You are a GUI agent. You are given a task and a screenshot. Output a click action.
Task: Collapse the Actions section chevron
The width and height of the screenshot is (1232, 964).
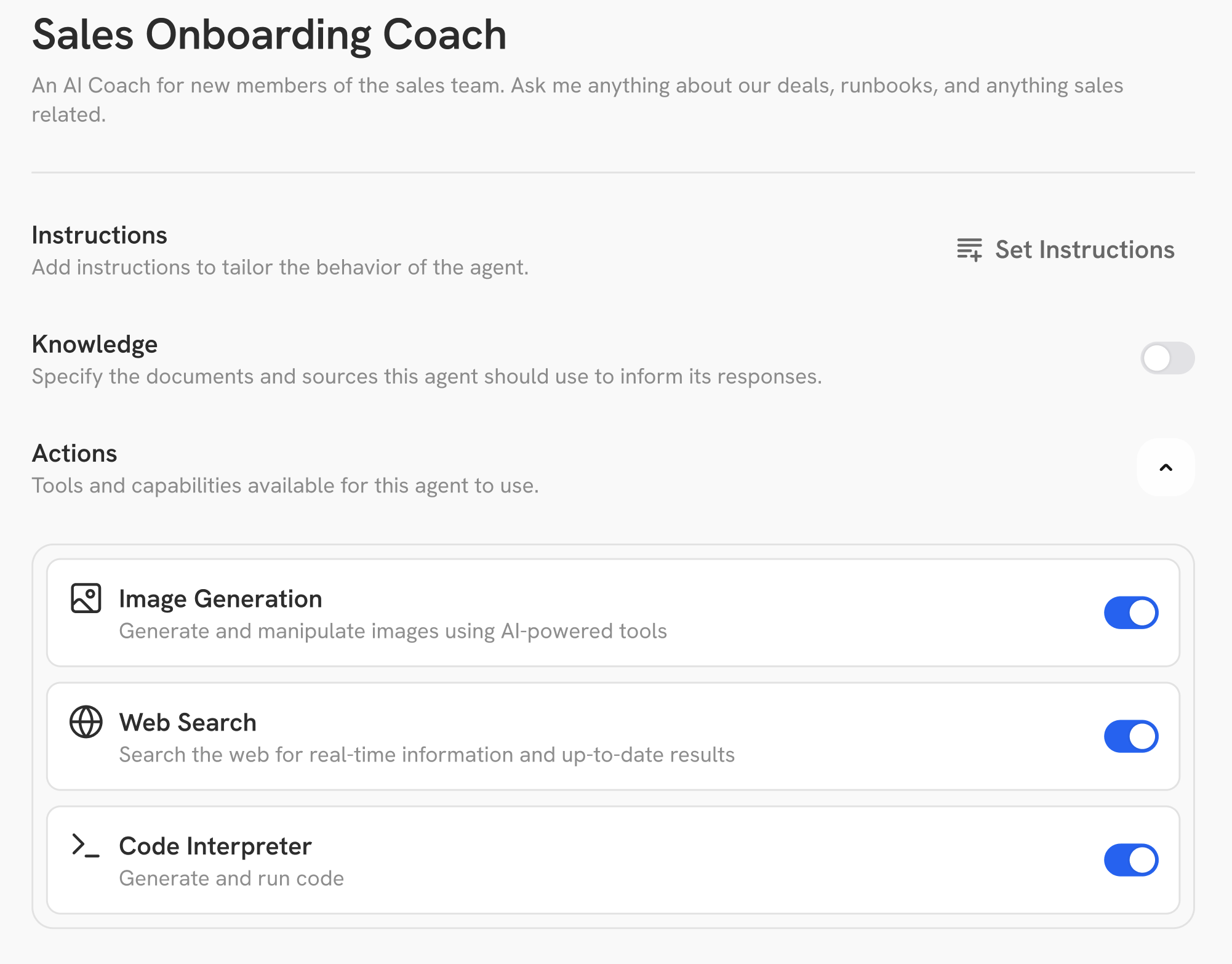1166,468
